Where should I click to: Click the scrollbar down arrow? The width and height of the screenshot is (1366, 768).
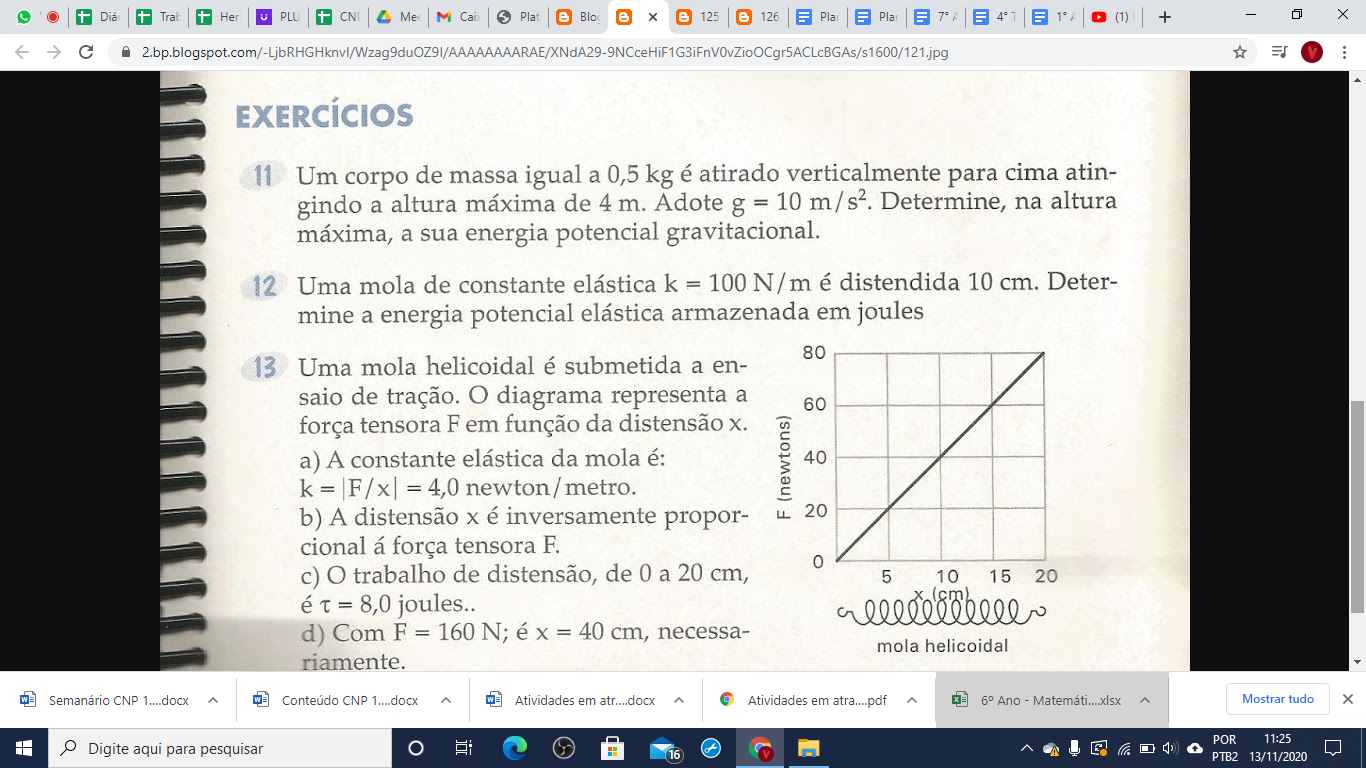tap(1357, 662)
